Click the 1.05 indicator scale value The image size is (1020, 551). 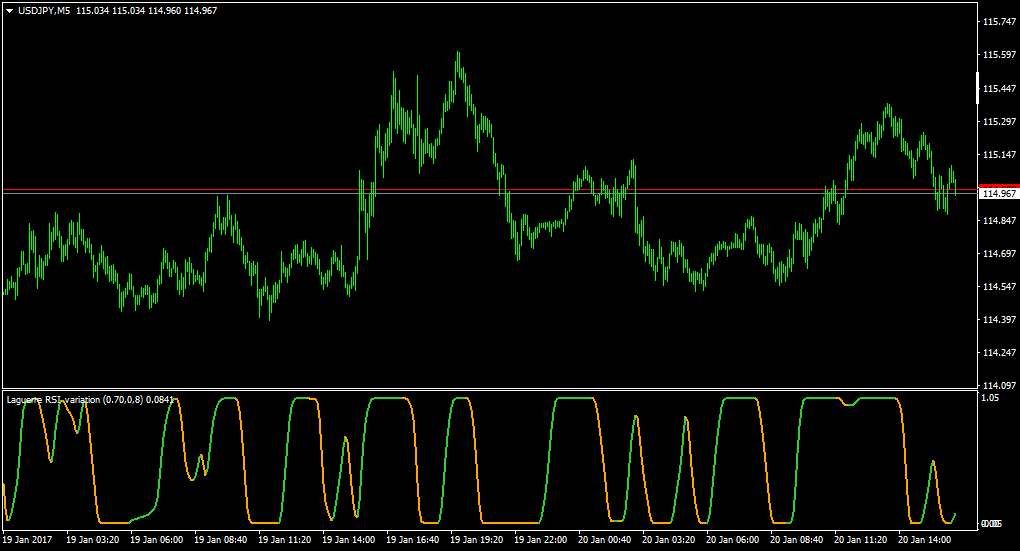click(x=990, y=397)
